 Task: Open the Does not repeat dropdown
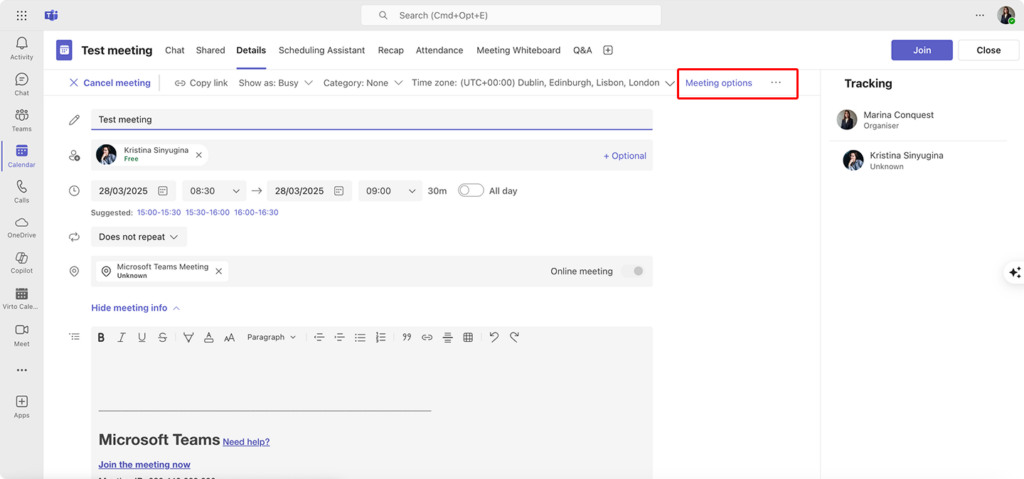(139, 237)
